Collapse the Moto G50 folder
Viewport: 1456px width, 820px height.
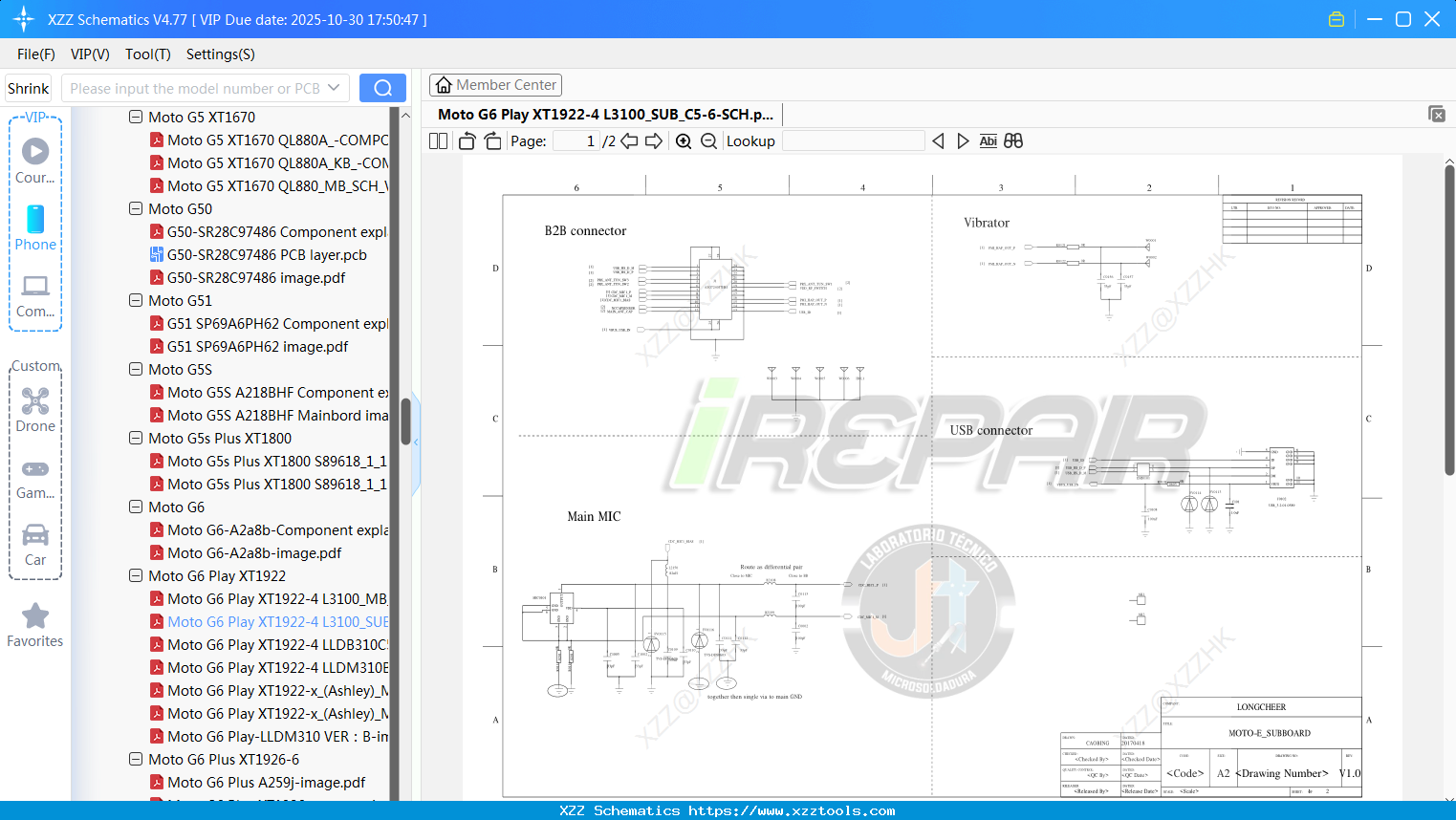(x=136, y=208)
